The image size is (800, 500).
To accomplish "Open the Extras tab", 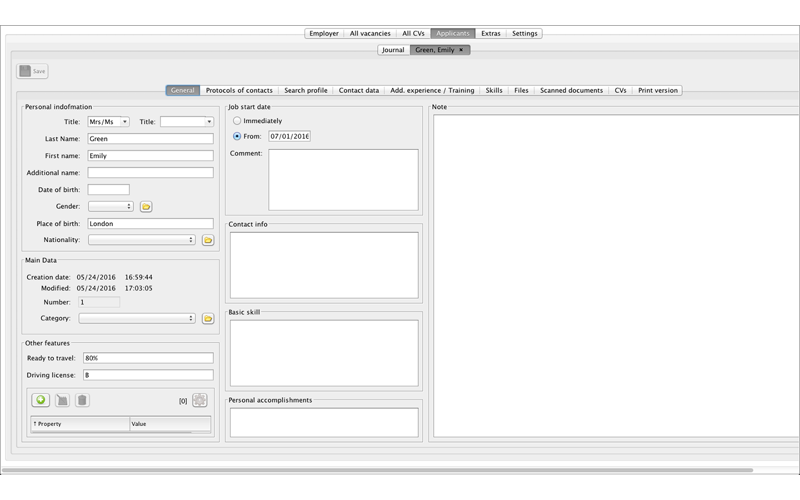I will click(491, 33).
